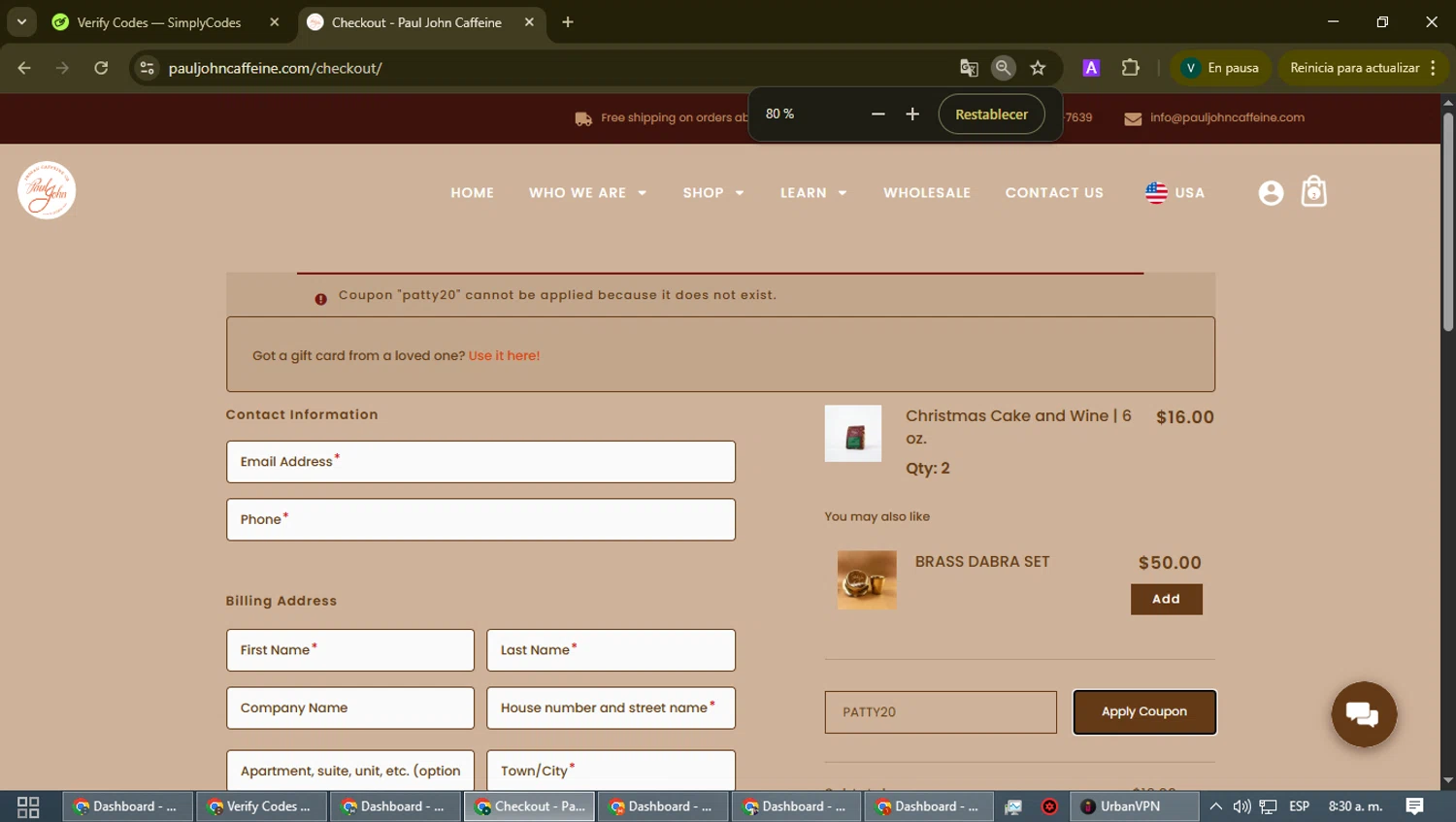Viewport: 1456px width, 822px height.
Task: Focus the House number and street name field
Action: click(x=611, y=708)
